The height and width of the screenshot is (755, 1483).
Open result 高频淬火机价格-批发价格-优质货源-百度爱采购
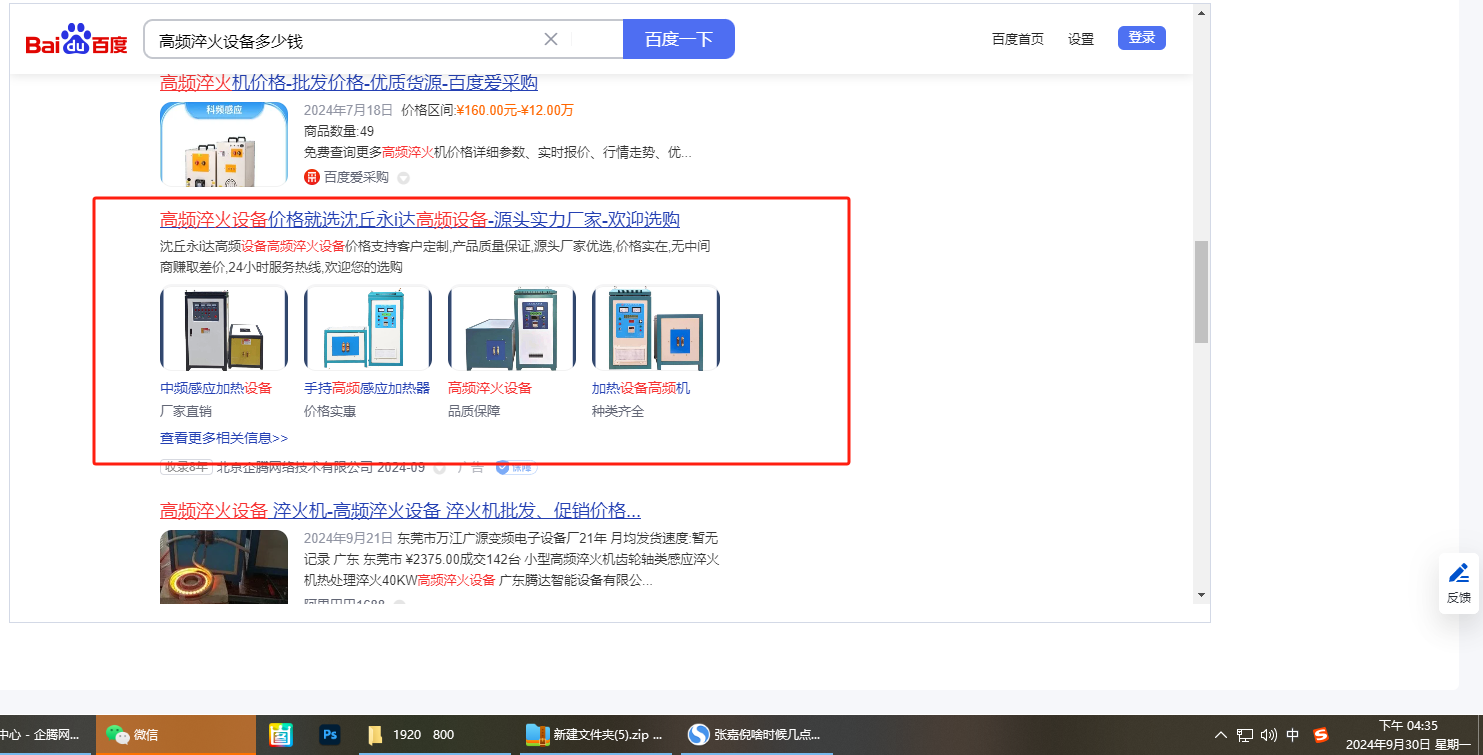click(x=349, y=83)
